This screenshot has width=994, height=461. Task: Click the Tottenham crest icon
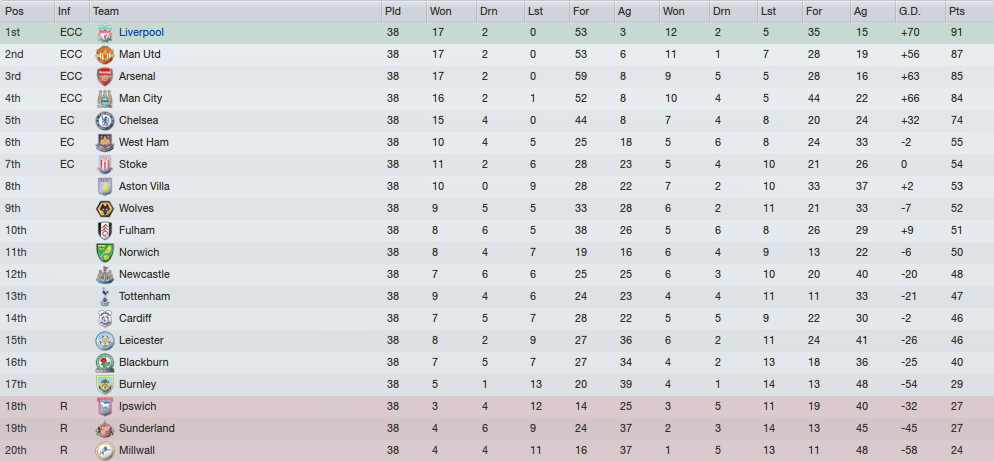105,296
